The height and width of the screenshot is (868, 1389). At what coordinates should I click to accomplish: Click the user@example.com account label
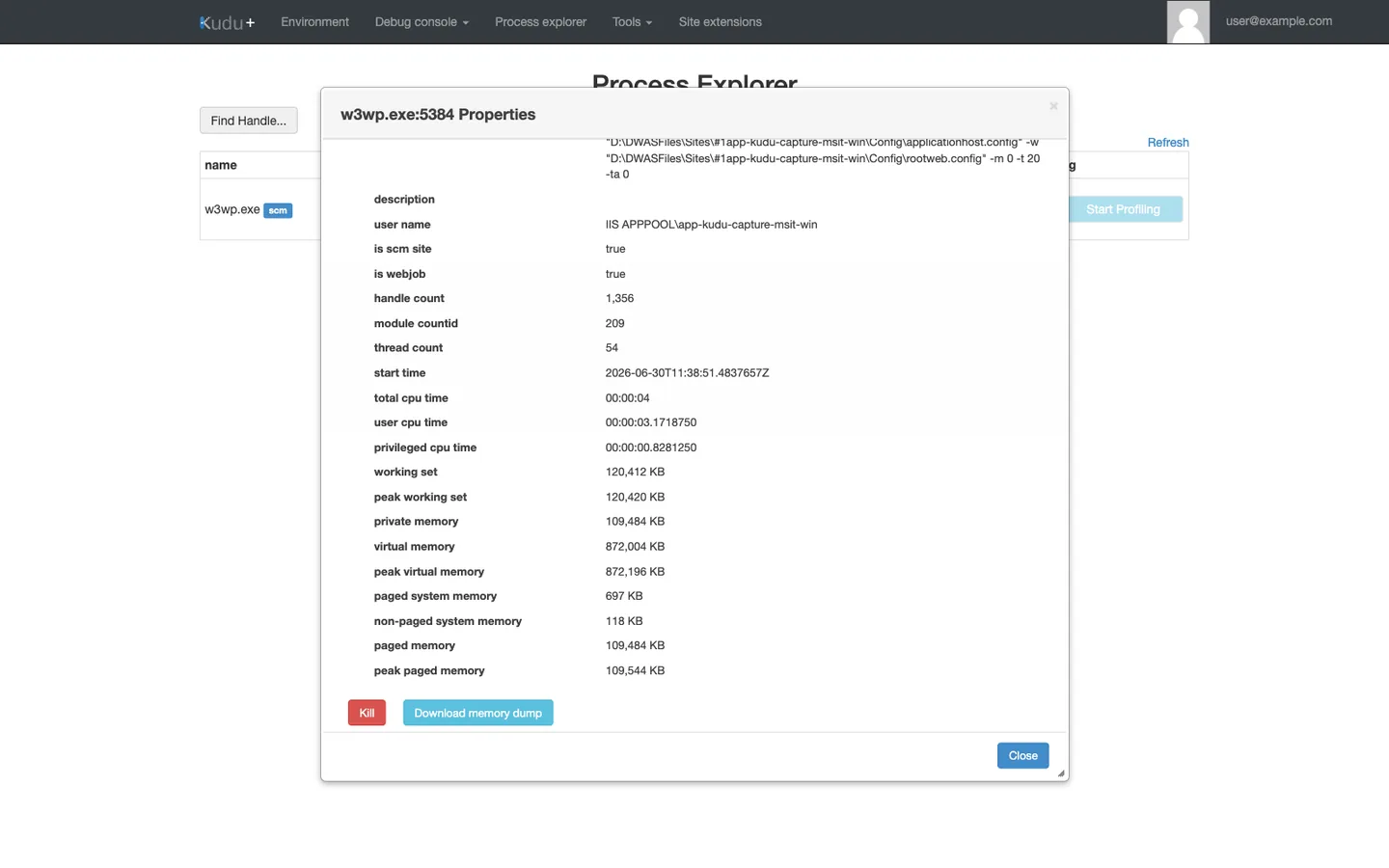click(1278, 21)
